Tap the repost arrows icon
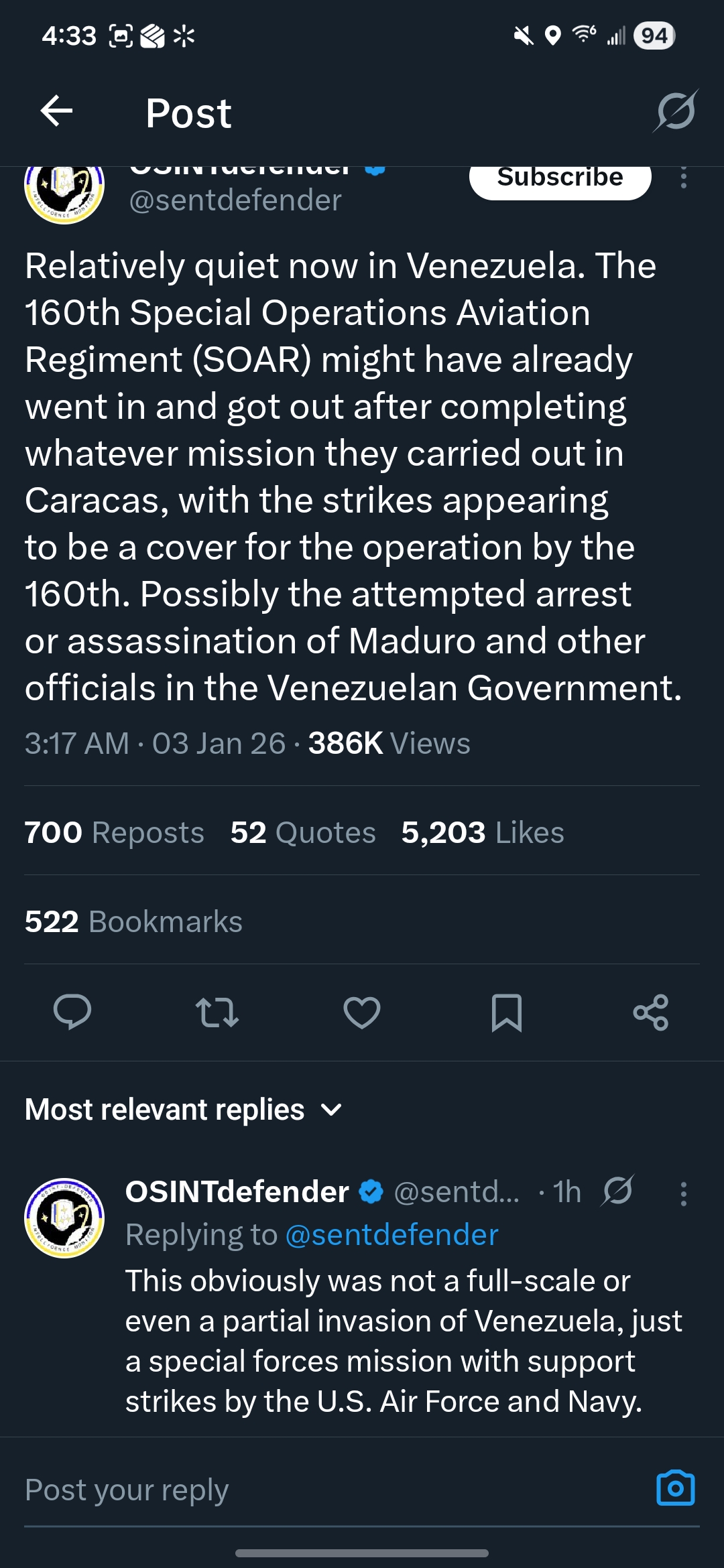724x1568 pixels. [217, 1012]
